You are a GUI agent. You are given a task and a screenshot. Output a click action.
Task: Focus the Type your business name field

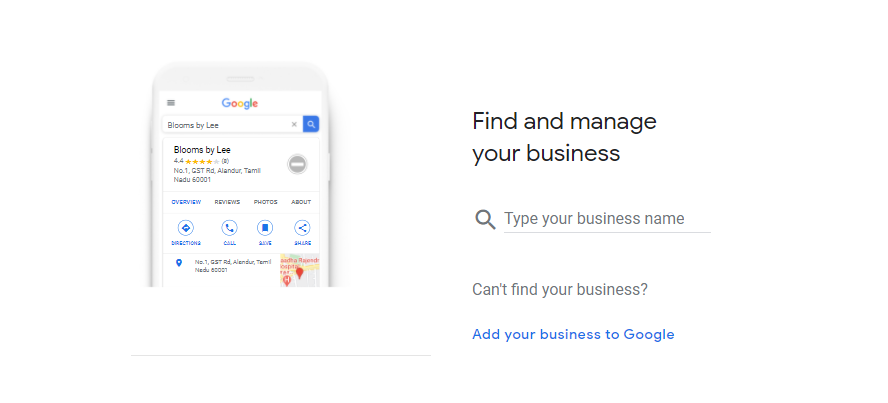(607, 219)
